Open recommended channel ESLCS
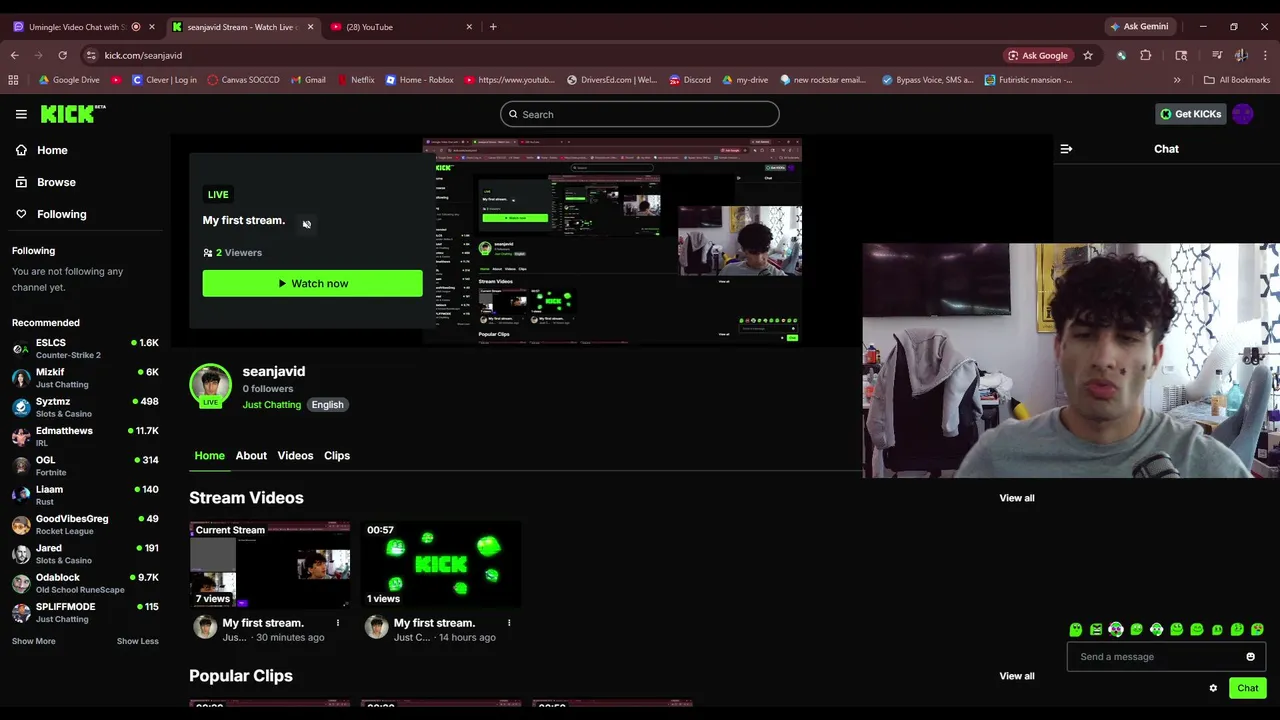Viewport: 1280px width, 720px height. tap(85, 349)
